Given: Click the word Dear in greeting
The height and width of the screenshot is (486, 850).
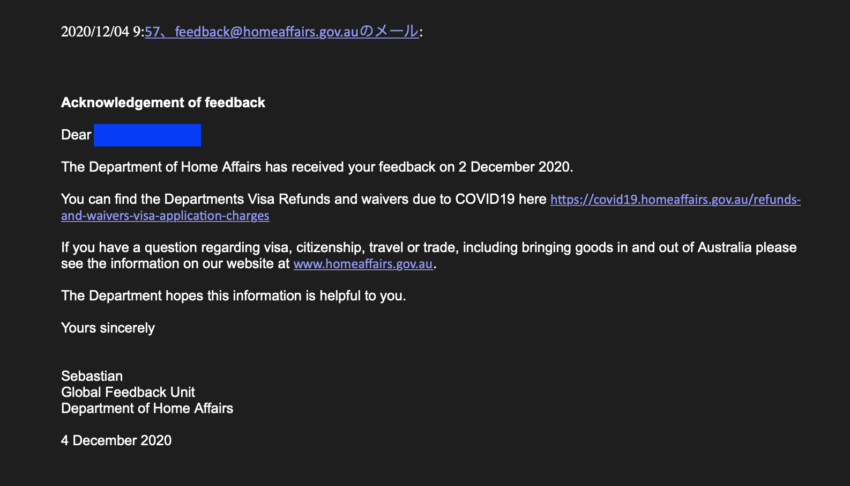Looking at the screenshot, I should pyautogui.click(x=76, y=135).
